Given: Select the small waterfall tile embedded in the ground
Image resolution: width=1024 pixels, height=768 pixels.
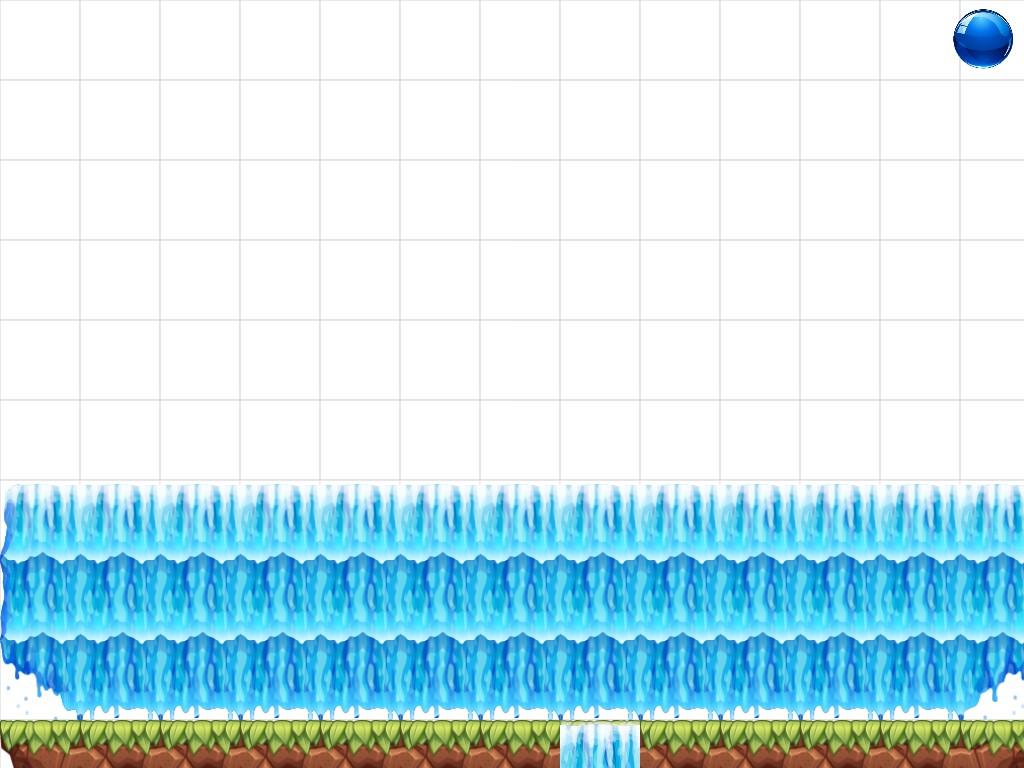Looking at the screenshot, I should tap(599, 746).
